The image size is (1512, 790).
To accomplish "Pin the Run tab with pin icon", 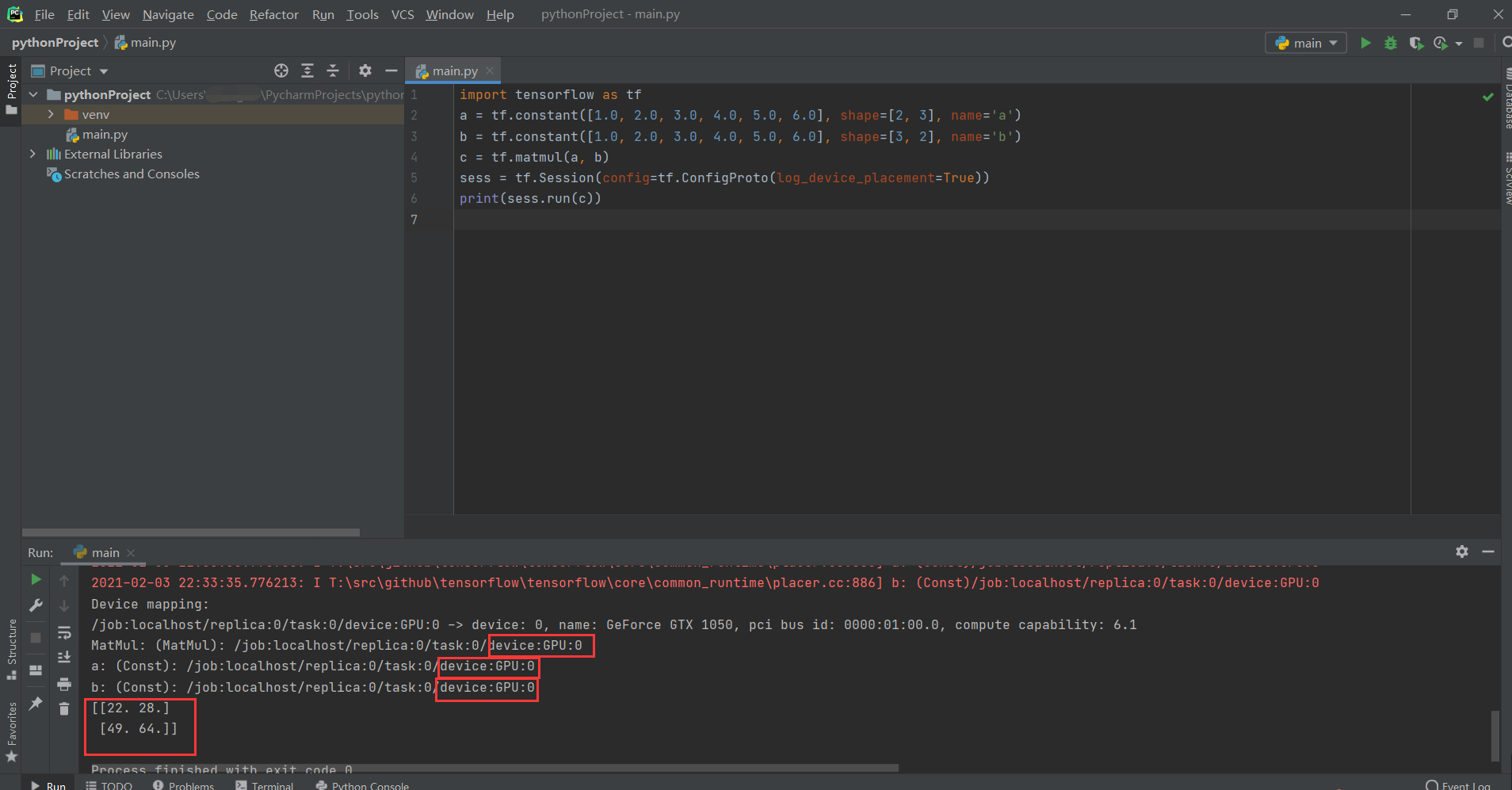I will coord(36,703).
